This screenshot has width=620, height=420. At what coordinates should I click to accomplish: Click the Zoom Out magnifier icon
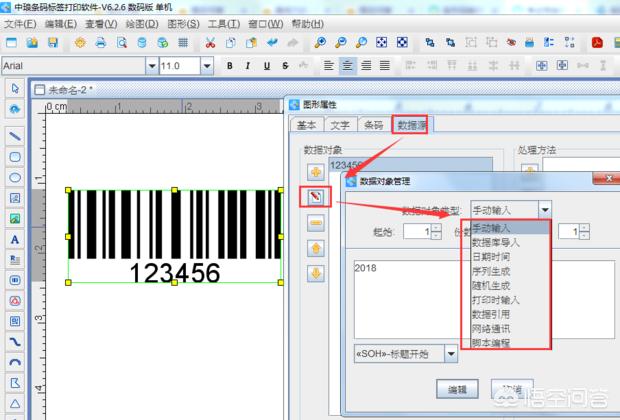click(340, 42)
